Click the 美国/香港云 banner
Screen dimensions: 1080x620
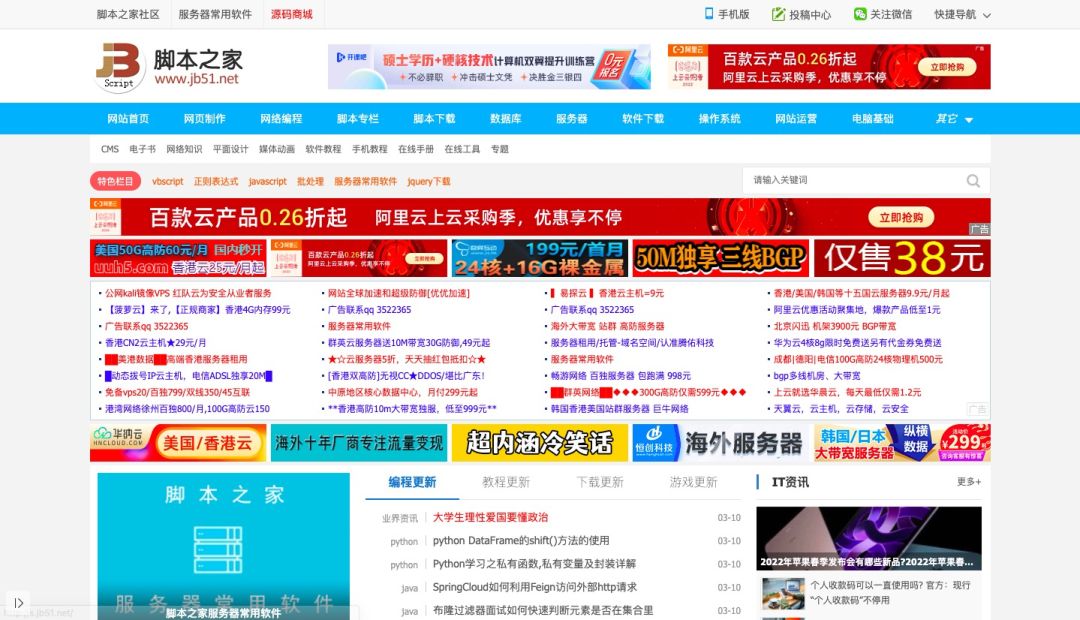(178, 442)
